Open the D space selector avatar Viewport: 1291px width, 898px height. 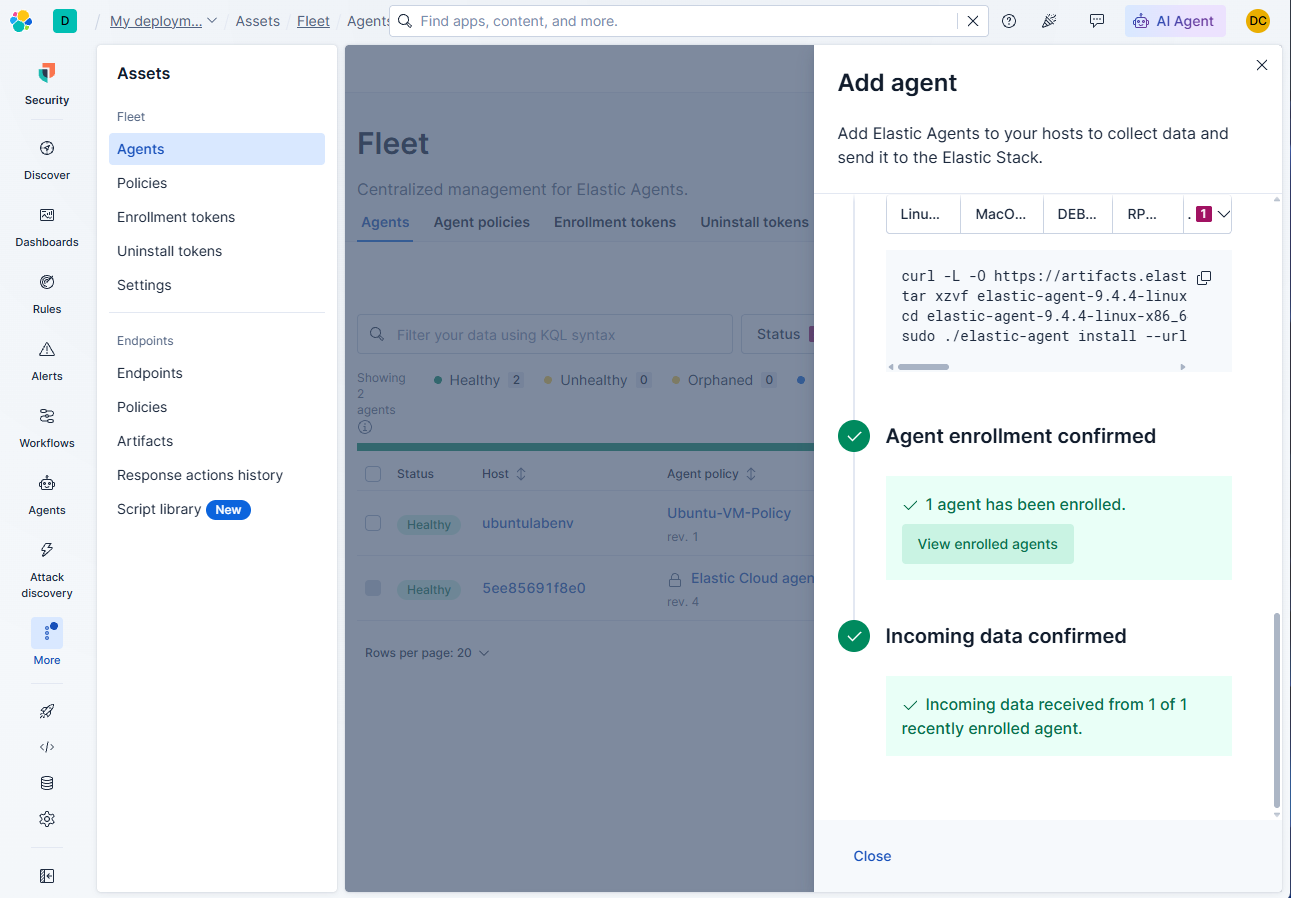65,21
